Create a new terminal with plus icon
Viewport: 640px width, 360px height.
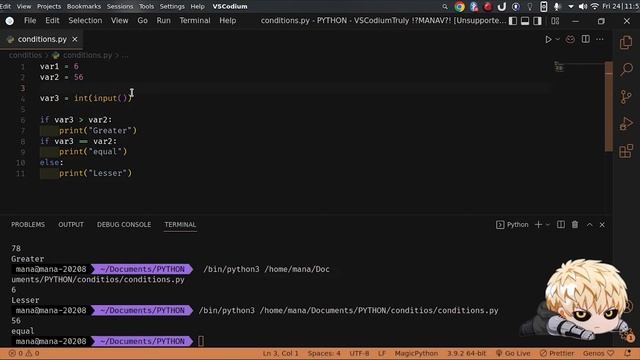point(538,225)
